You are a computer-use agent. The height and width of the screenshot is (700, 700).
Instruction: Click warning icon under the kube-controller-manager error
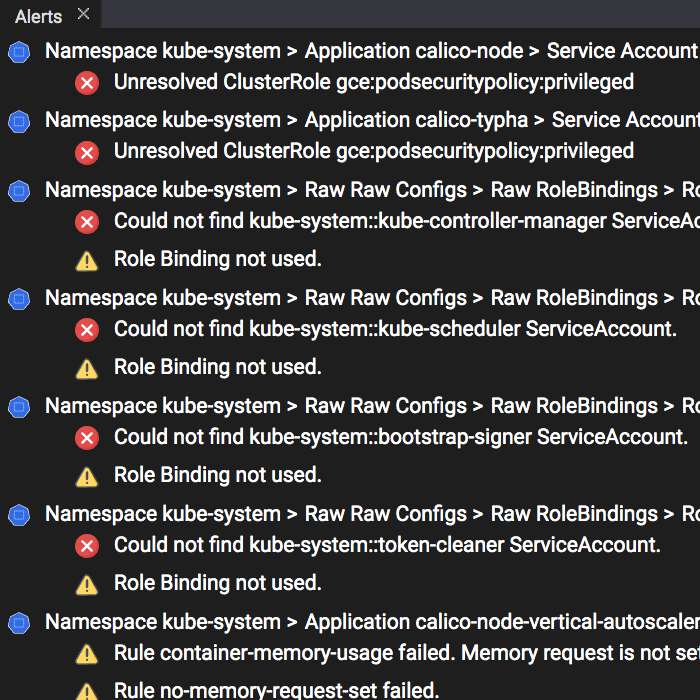(x=87, y=260)
